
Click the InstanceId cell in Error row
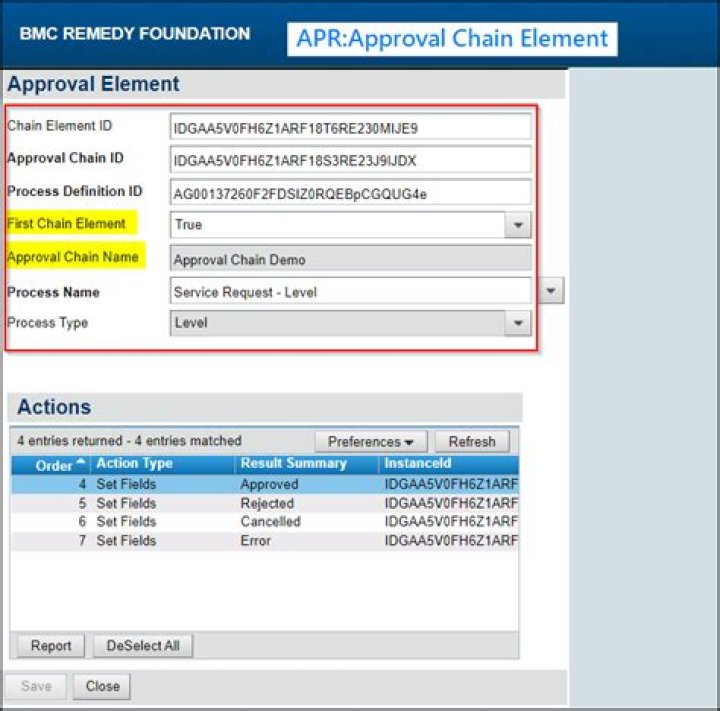tap(451, 541)
